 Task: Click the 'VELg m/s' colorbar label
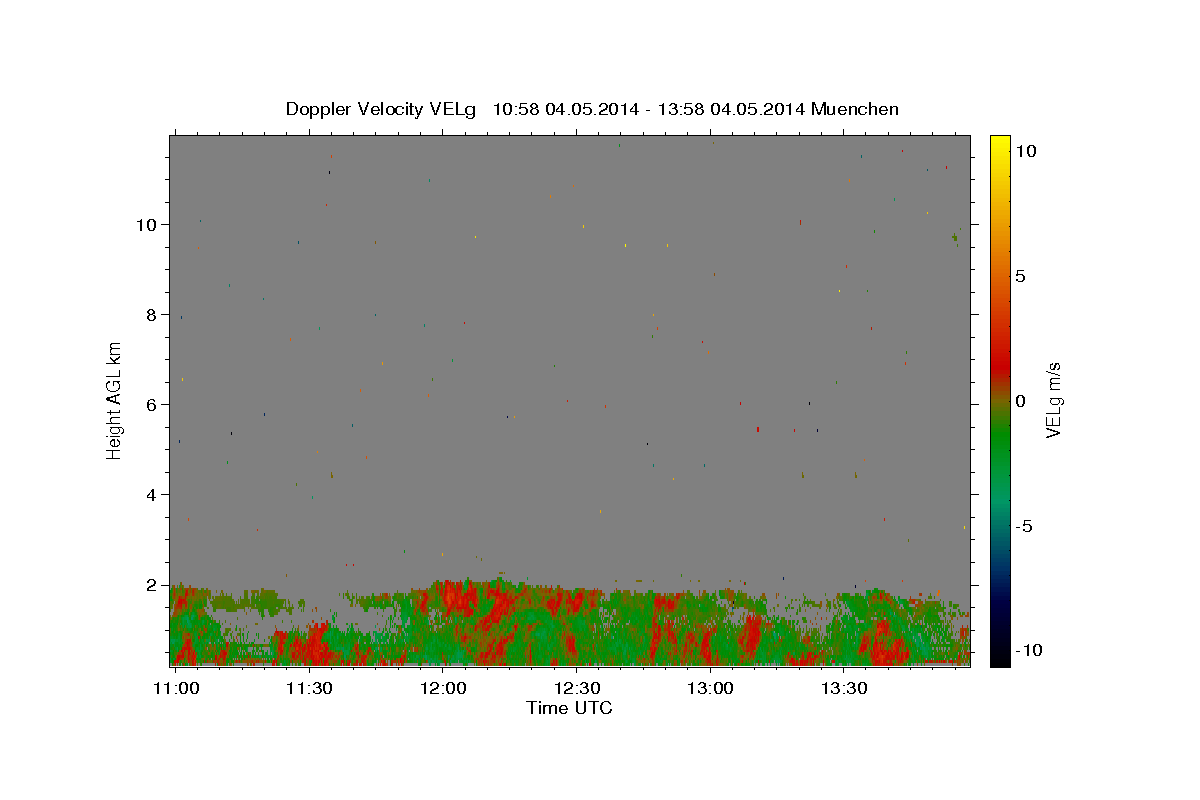pyautogui.click(x=1053, y=400)
